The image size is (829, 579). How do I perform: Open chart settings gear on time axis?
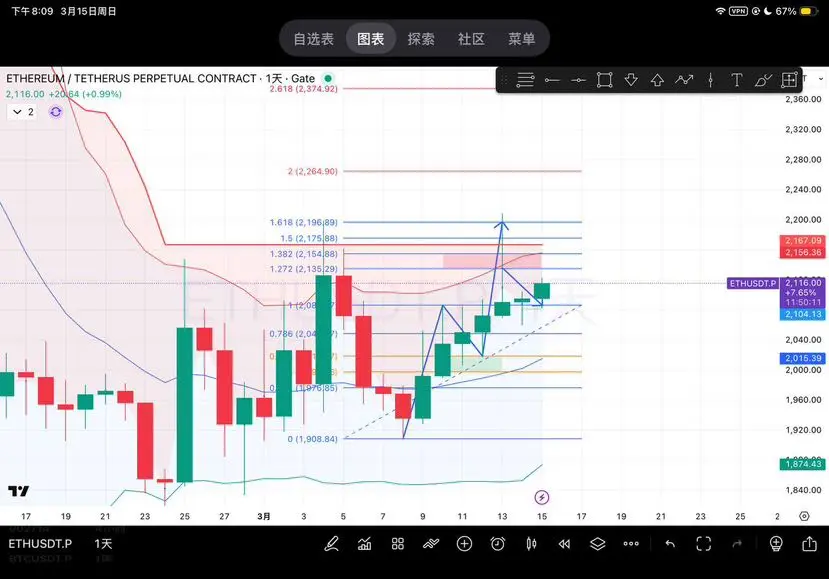click(x=804, y=516)
